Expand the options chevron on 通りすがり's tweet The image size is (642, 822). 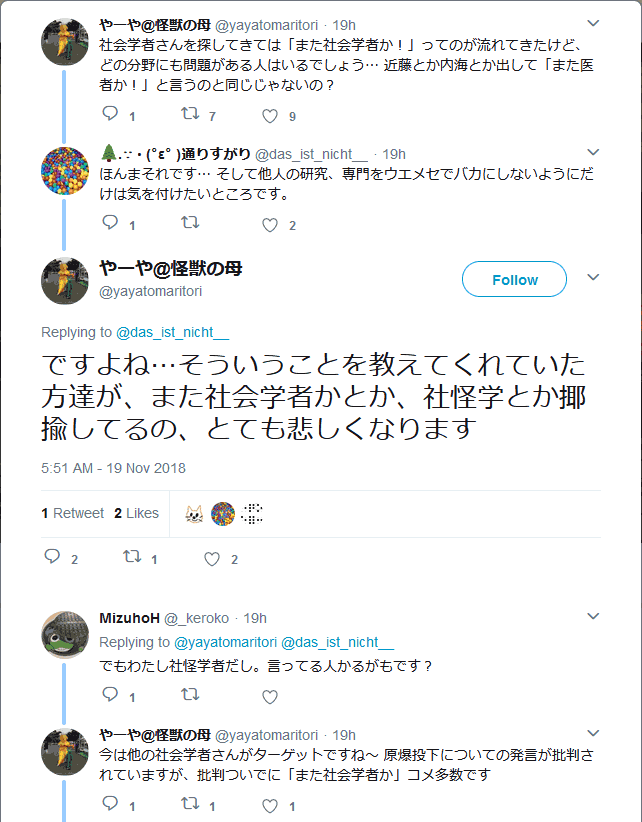[x=593, y=153]
